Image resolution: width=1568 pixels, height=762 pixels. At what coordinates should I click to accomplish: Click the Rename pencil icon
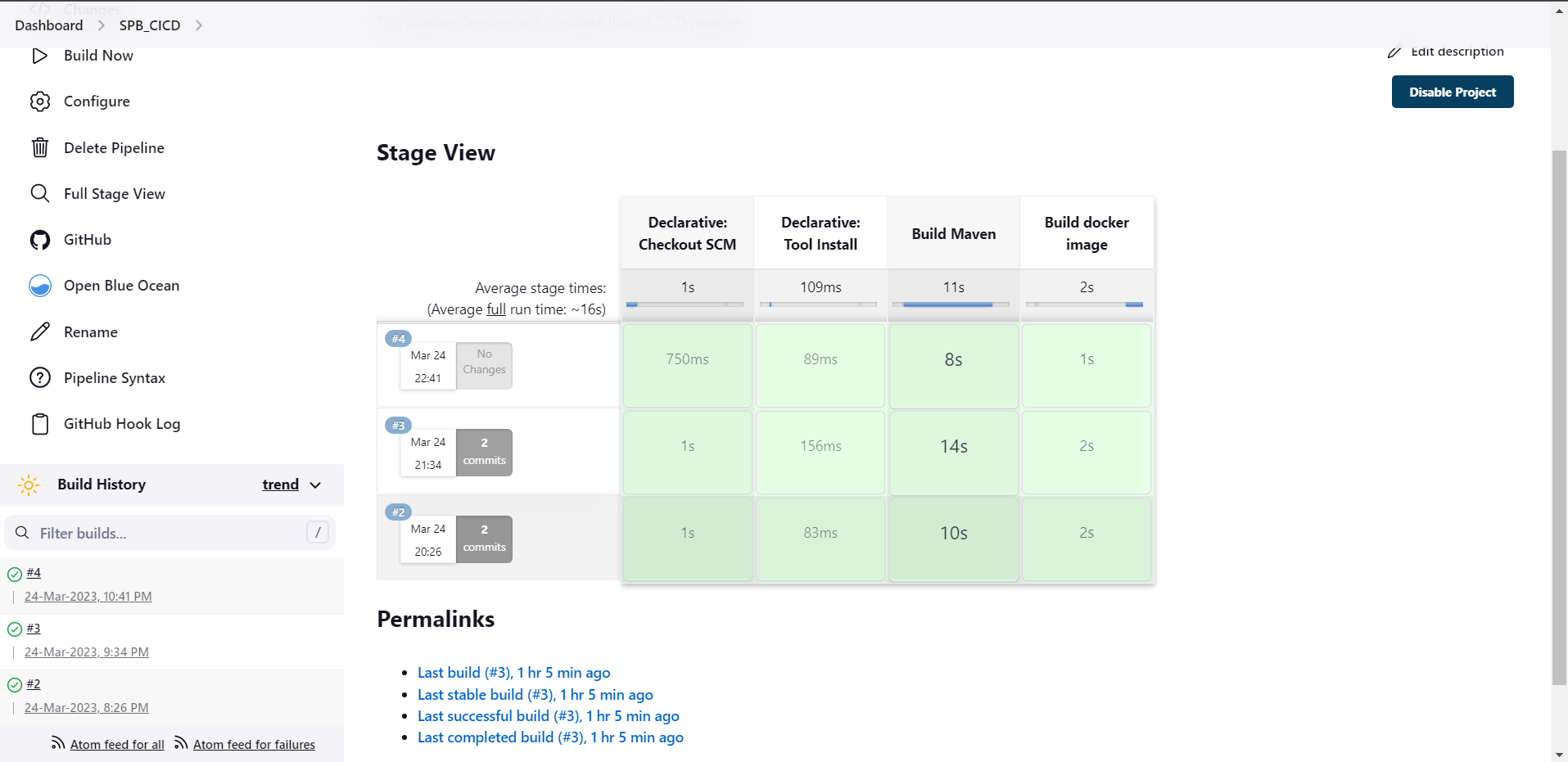(39, 331)
